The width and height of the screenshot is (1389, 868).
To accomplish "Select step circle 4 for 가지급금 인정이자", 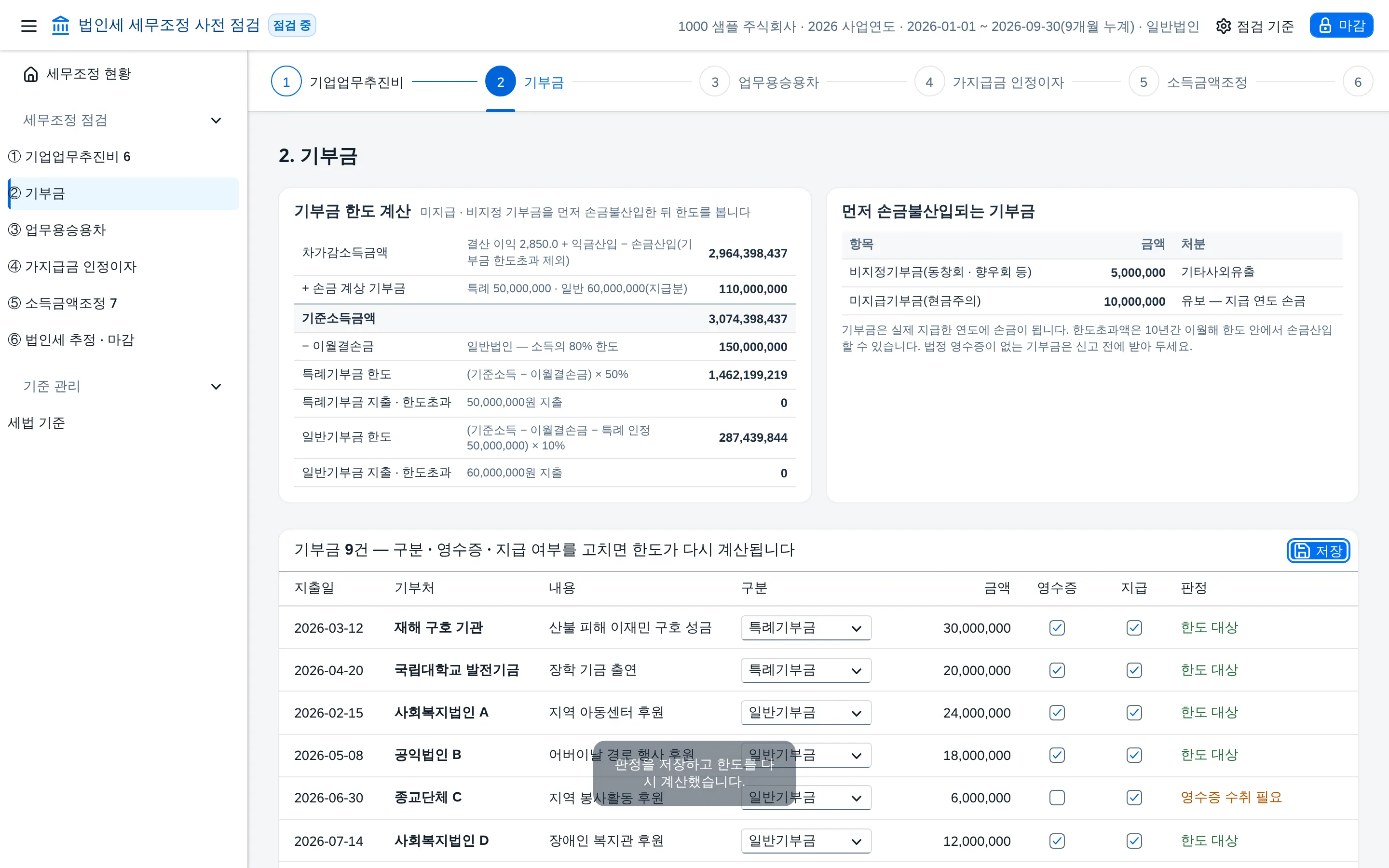I will tap(929, 81).
